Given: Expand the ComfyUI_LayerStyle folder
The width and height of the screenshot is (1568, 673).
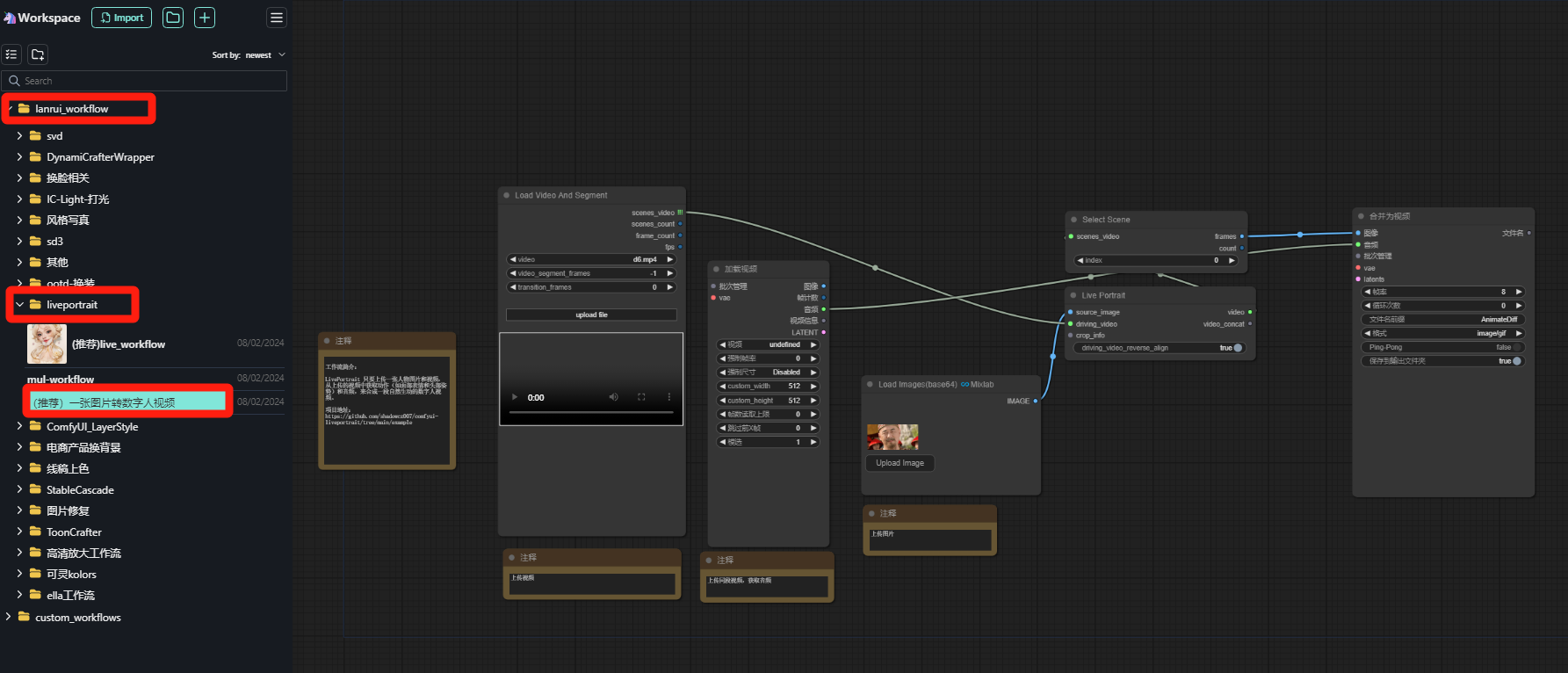Looking at the screenshot, I should pyautogui.click(x=19, y=427).
